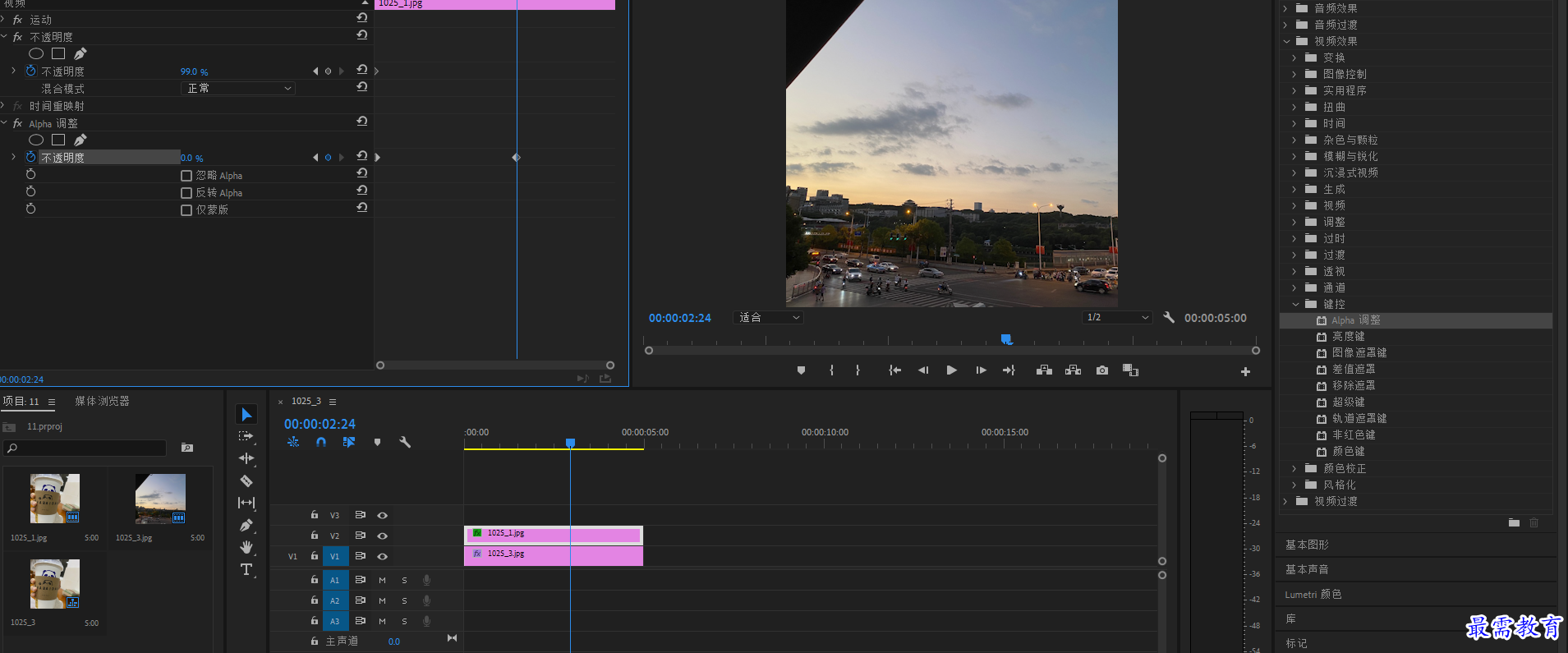The height and width of the screenshot is (653, 1568).
Task: Collapse the Alpha 调整 effect in Effect Controls
Action: pos(4,123)
